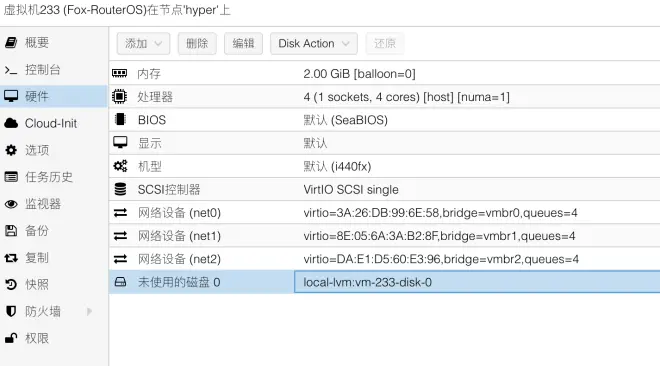
Task: Expand the 防火墙 submenu arrow
Action: pos(89,311)
